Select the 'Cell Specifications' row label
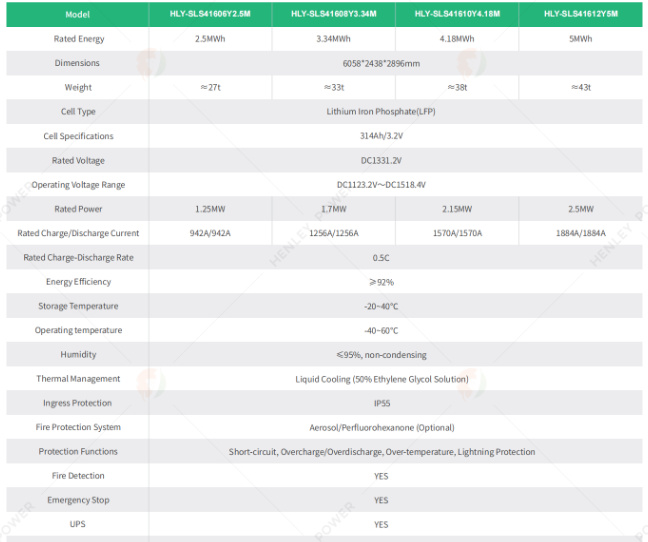 coord(78,136)
